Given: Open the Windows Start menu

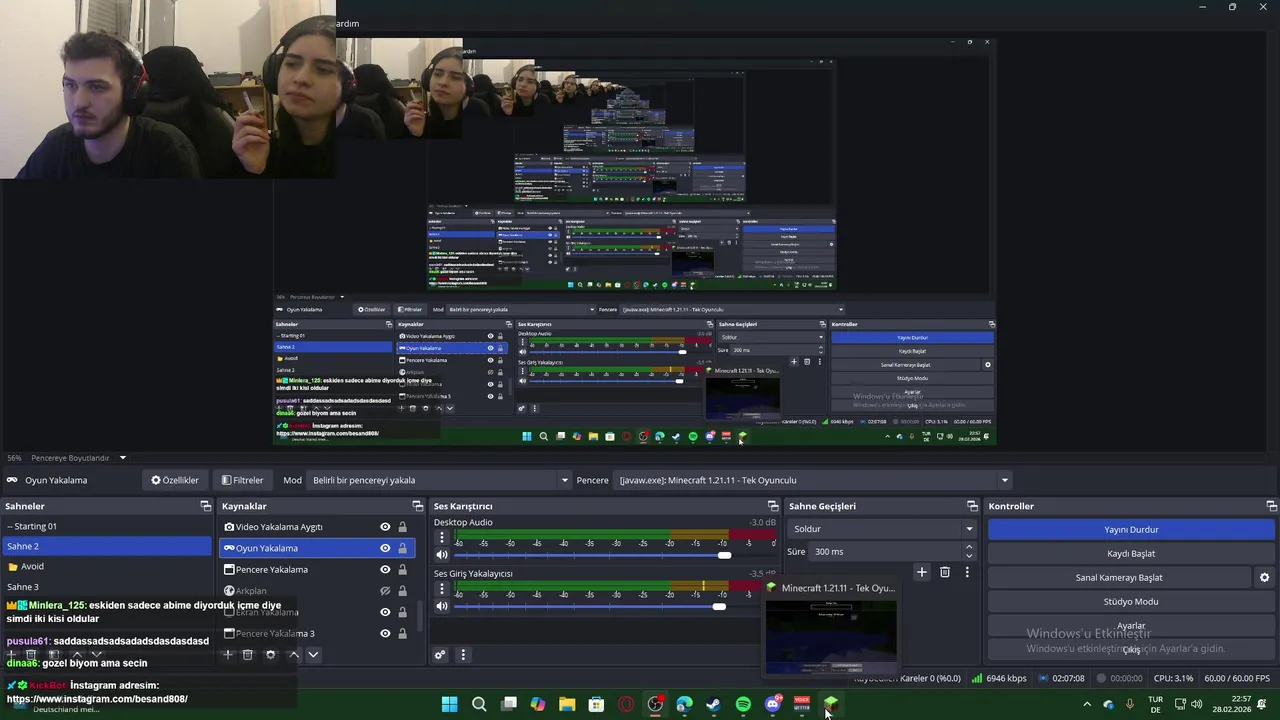Looking at the screenshot, I should coord(449,704).
